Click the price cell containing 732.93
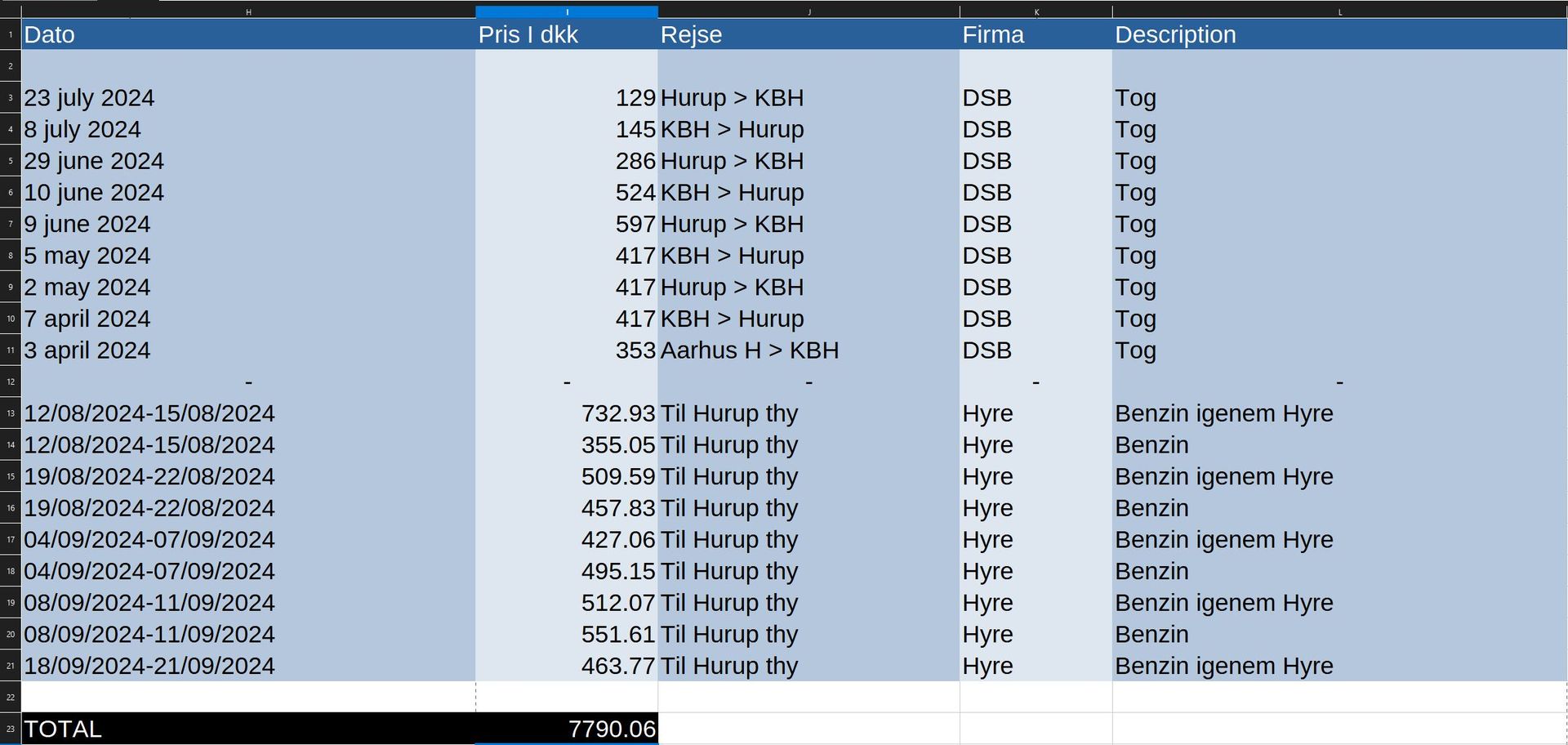 567,413
